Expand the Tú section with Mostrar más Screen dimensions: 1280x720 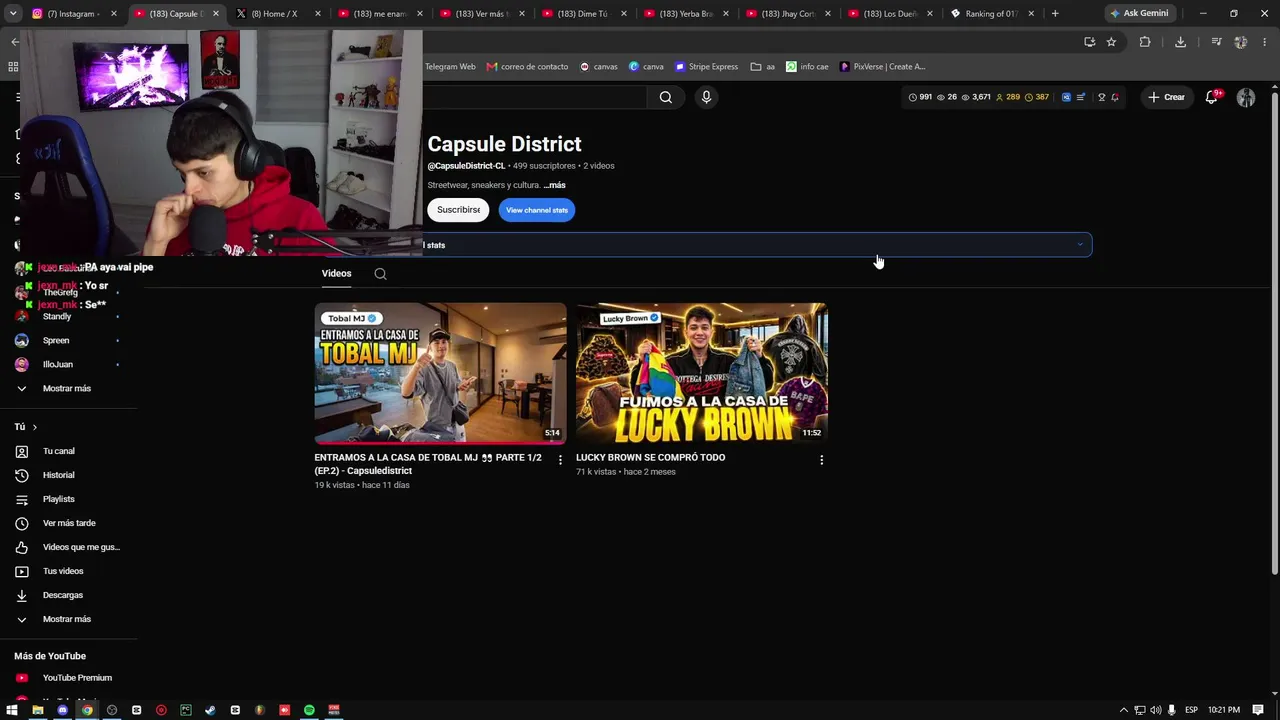(x=68, y=619)
